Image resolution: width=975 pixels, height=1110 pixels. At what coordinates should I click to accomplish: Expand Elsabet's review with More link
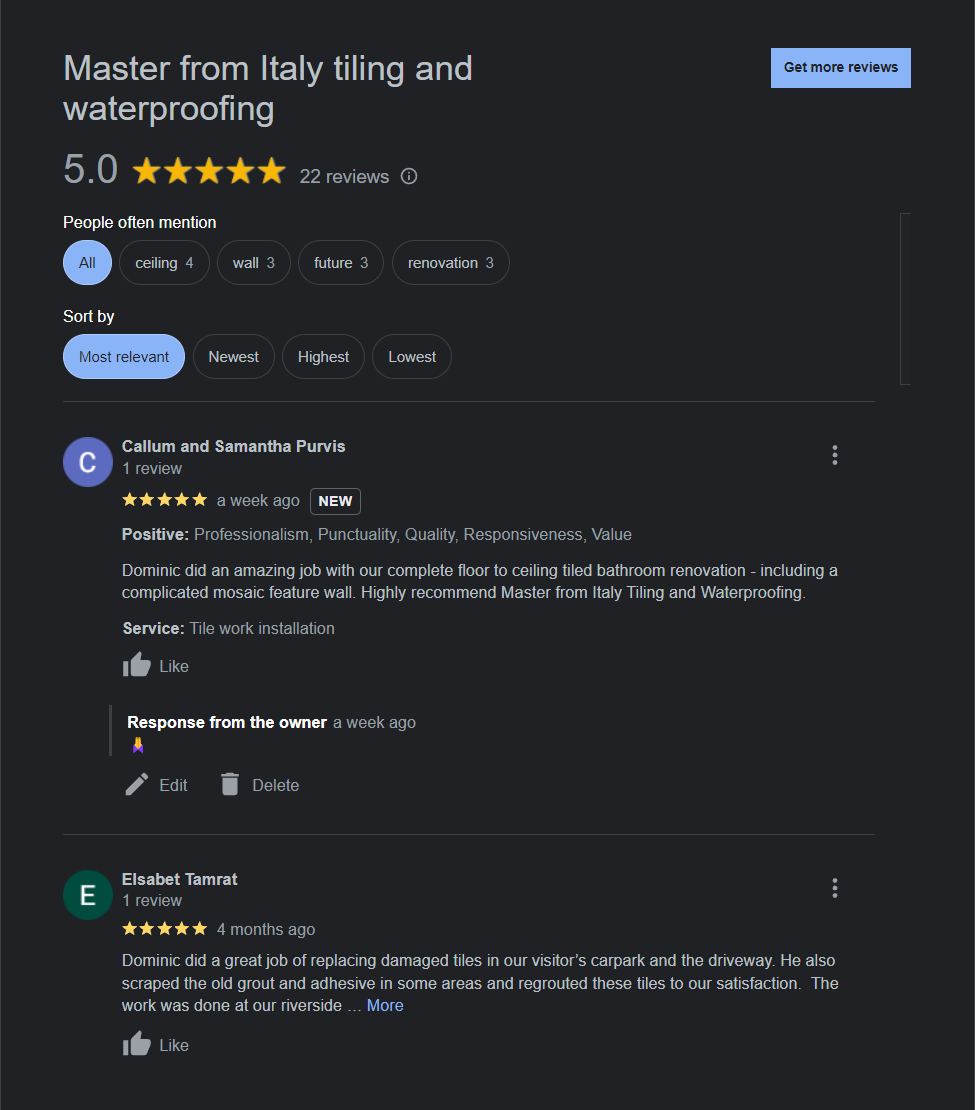[385, 1006]
